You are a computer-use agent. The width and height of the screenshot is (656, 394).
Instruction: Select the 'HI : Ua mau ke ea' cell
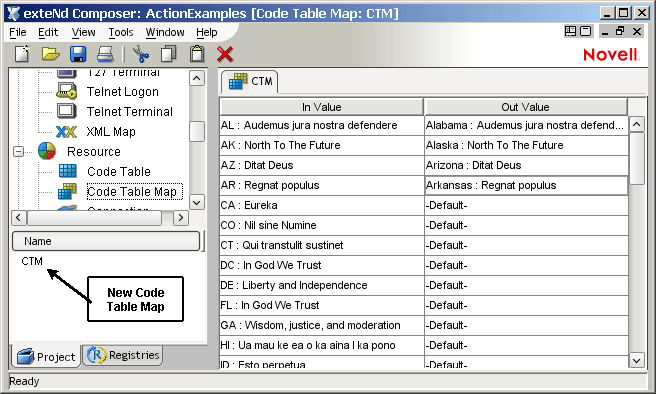[322, 345]
